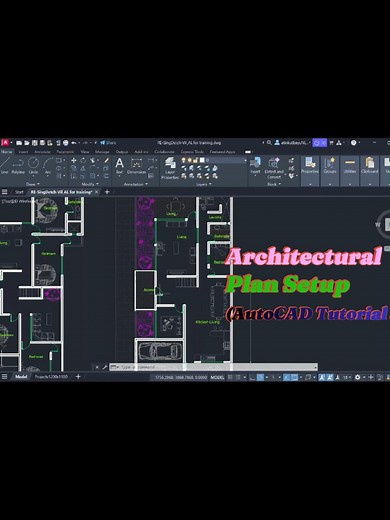This screenshot has width=390, height=520.
Task: Expand the Annotation panel dropdown
Action: [x=136, y=184]
